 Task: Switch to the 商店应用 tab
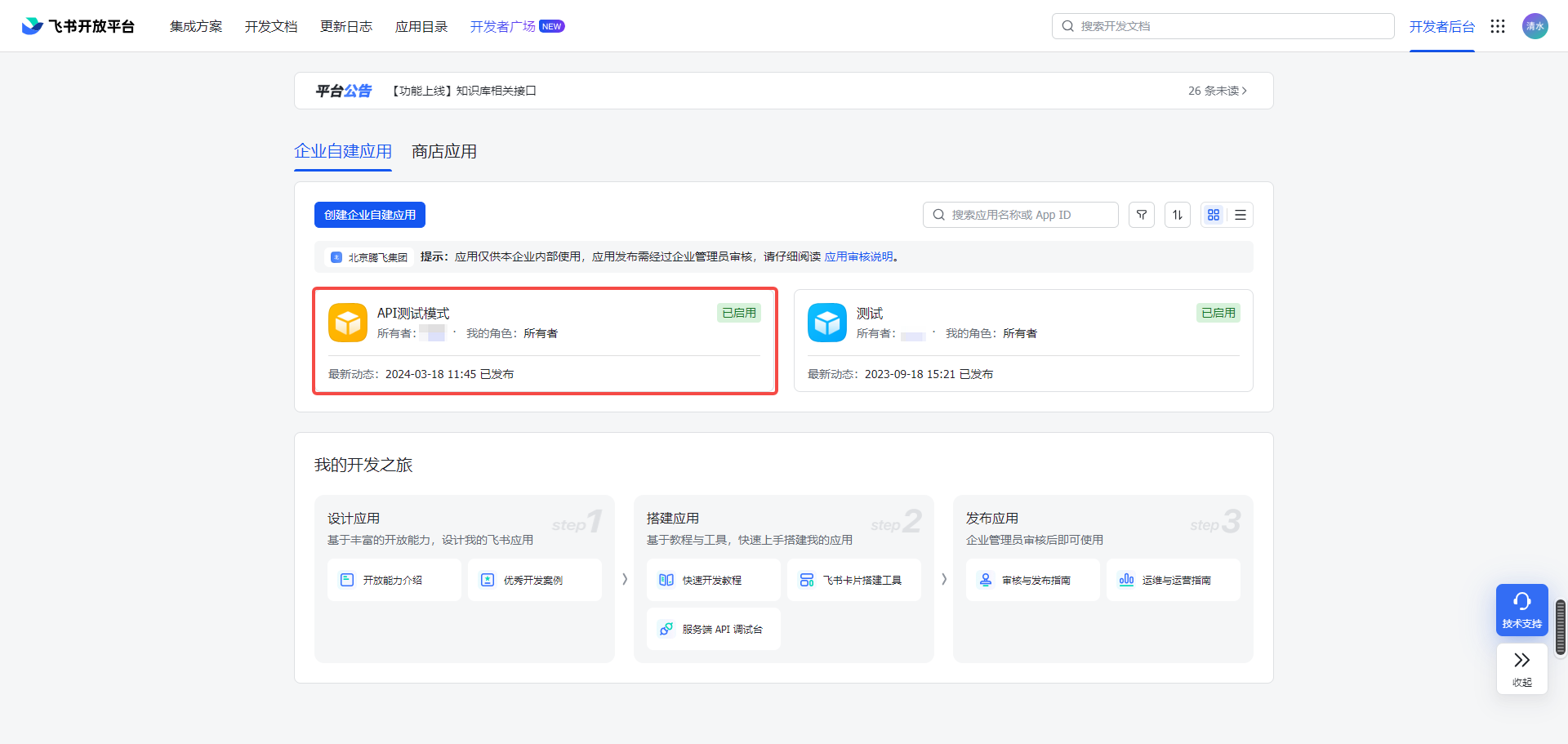444,152
